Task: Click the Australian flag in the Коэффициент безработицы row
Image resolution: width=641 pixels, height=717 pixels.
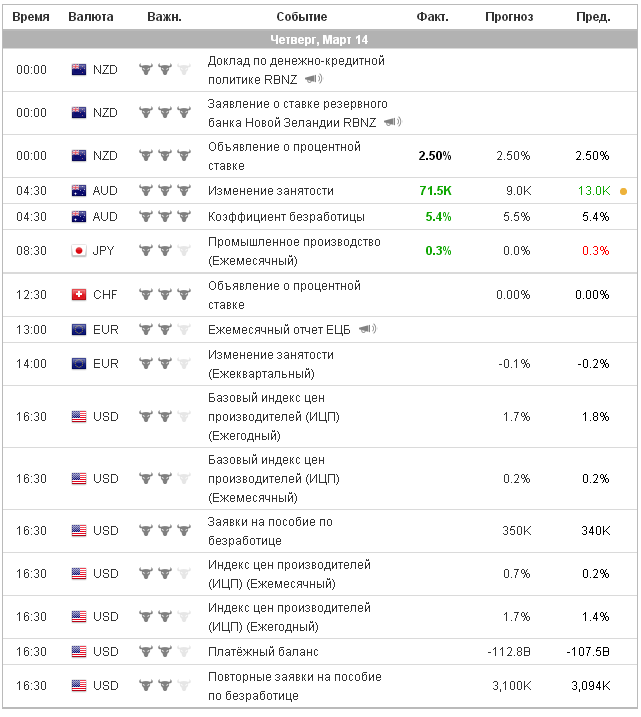Action: coord(79,217)
